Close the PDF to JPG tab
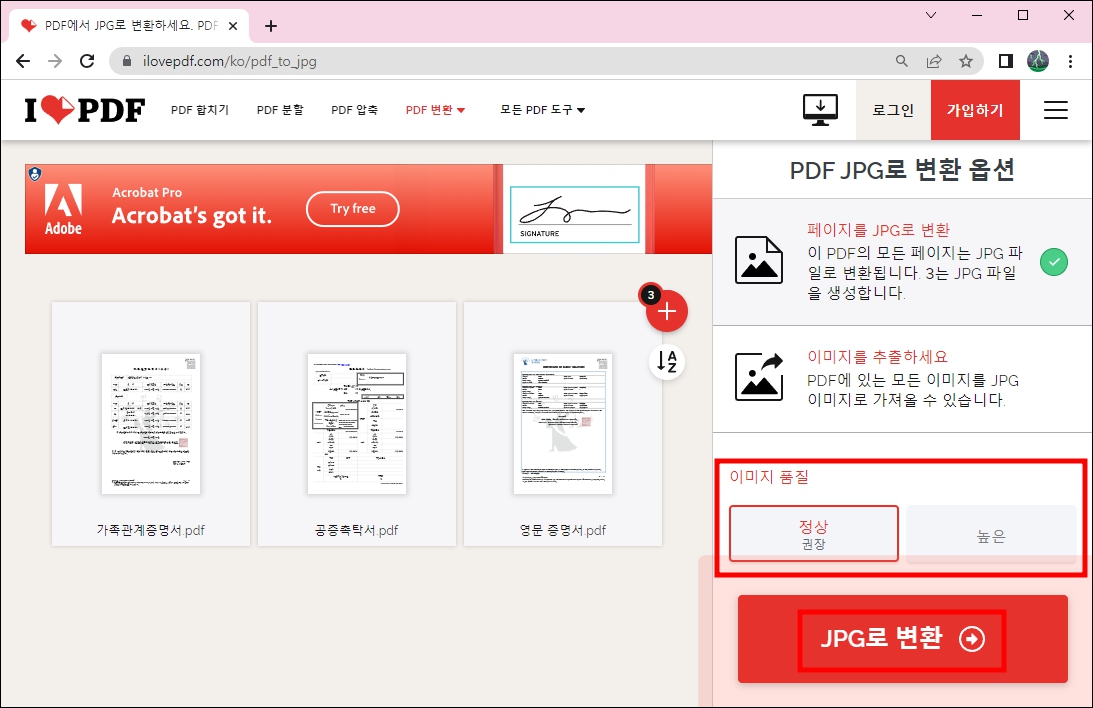Viewport: 1093px width, 708px height. (x=233, y=26)
